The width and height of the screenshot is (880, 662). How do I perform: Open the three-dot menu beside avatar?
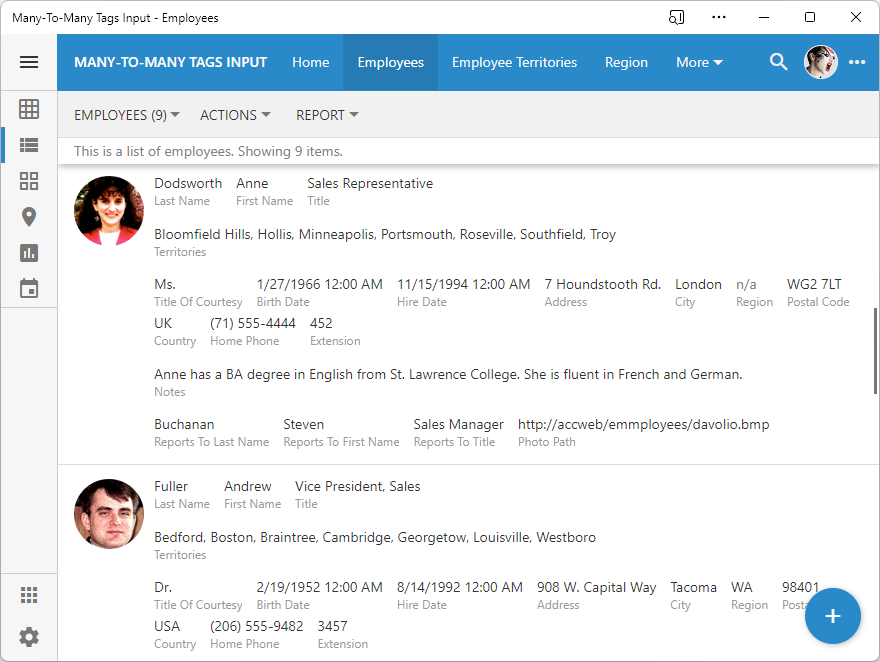pos(857,62)
